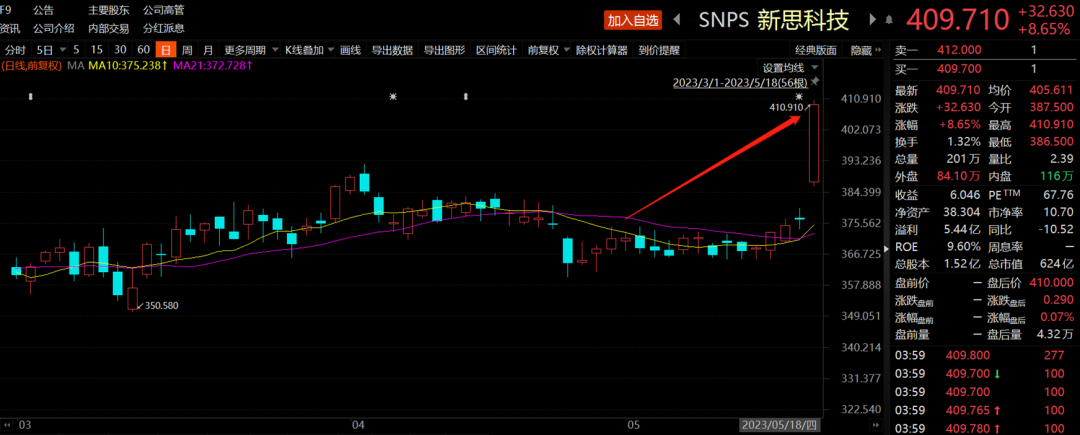This screenshot has width=1080, height=435.
Task: Open the 分红派息 menu item
Action: point(164,29)
